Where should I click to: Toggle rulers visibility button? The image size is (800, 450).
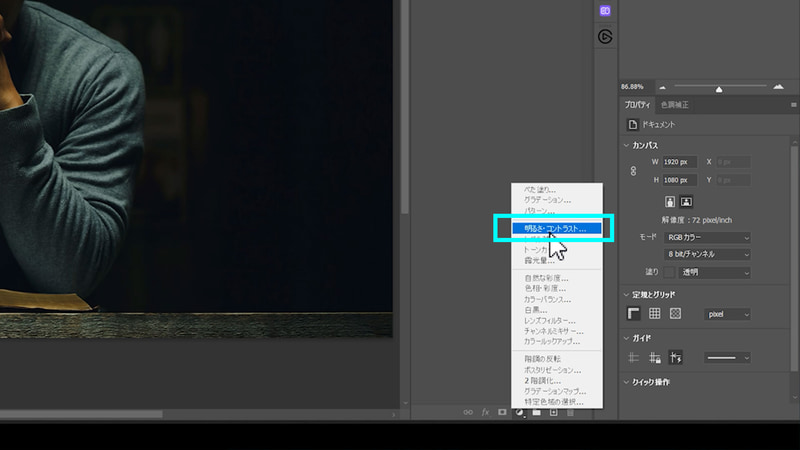tap(633, 313)
